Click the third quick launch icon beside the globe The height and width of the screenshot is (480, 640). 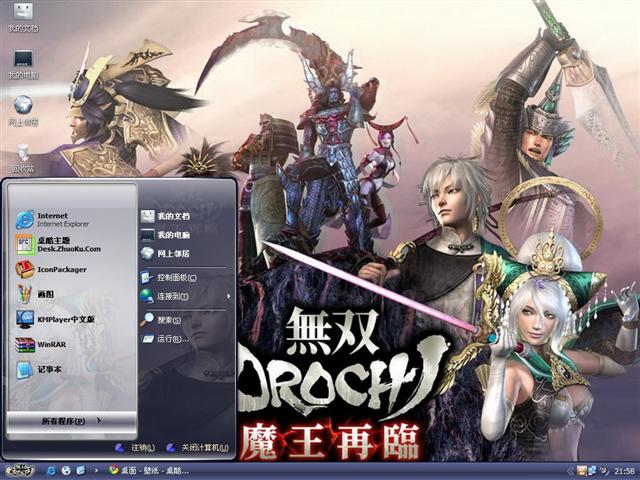click(81, 471)
